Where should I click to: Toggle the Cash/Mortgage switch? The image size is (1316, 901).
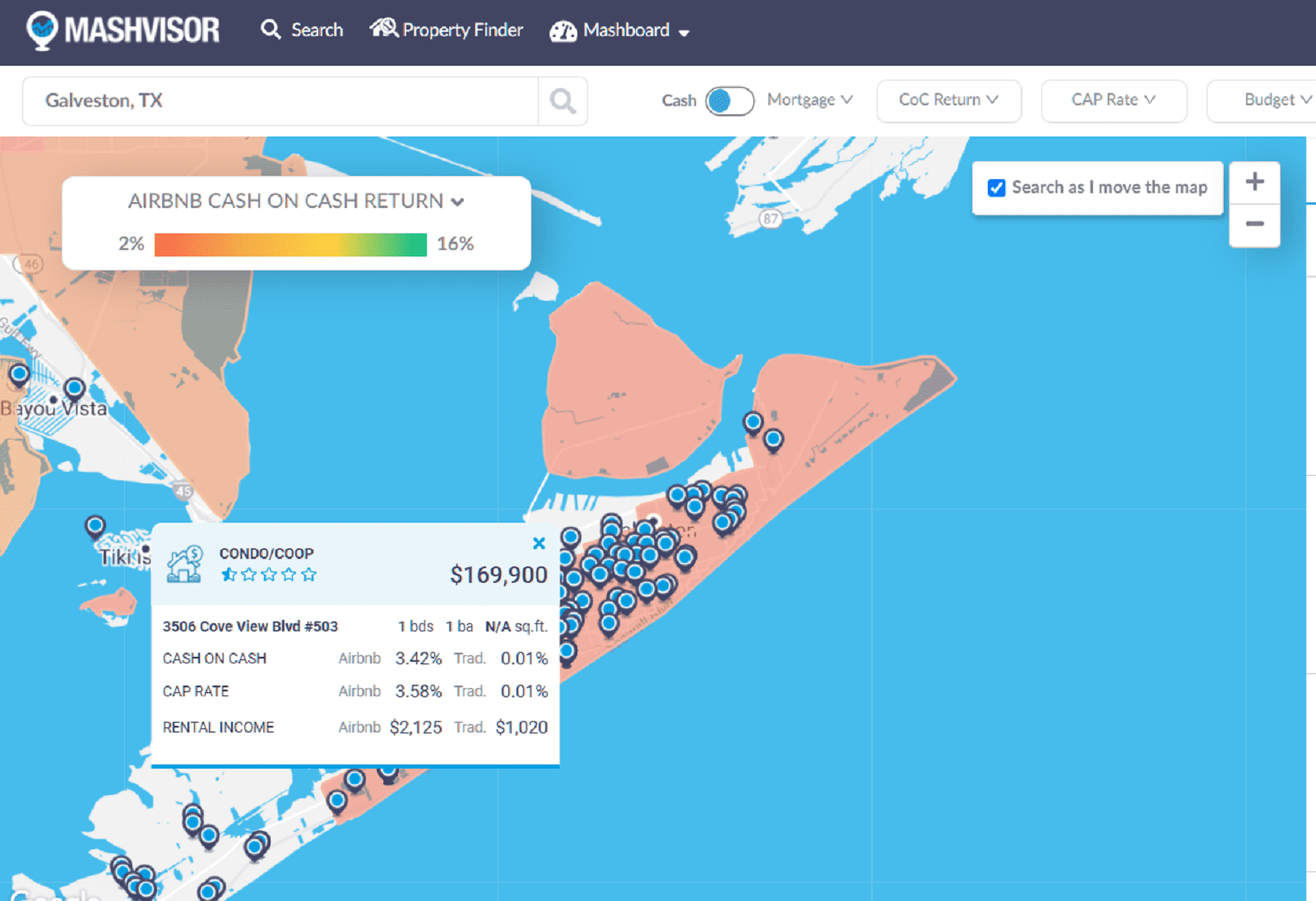tap(729, 101)
